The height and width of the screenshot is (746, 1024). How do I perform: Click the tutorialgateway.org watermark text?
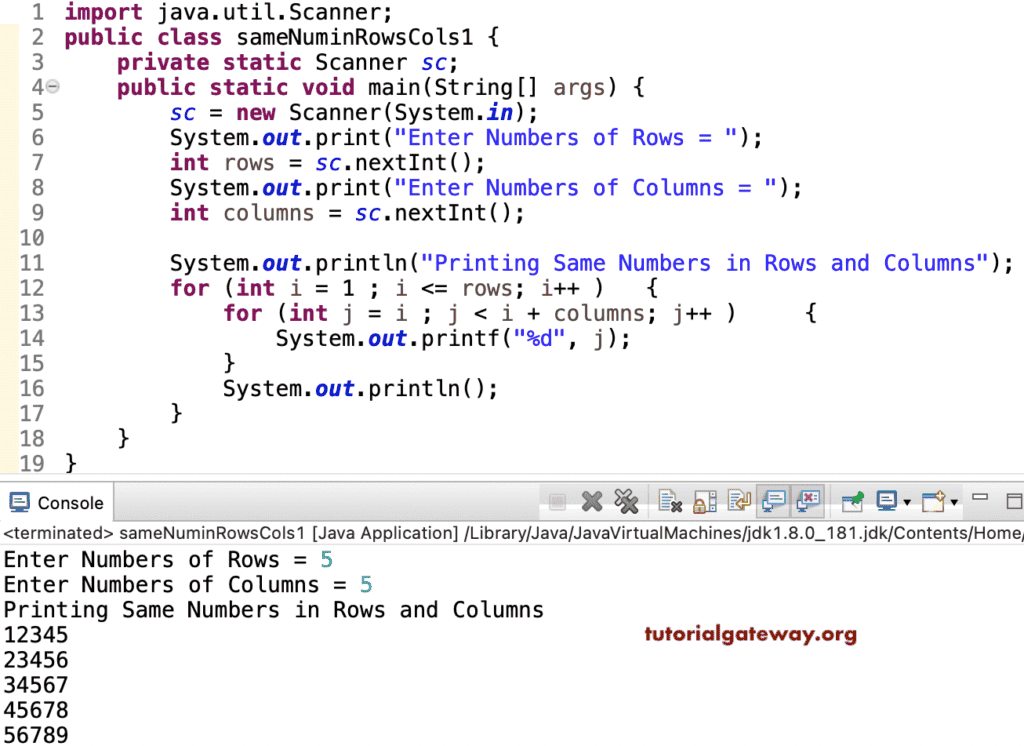click(750, 634)
